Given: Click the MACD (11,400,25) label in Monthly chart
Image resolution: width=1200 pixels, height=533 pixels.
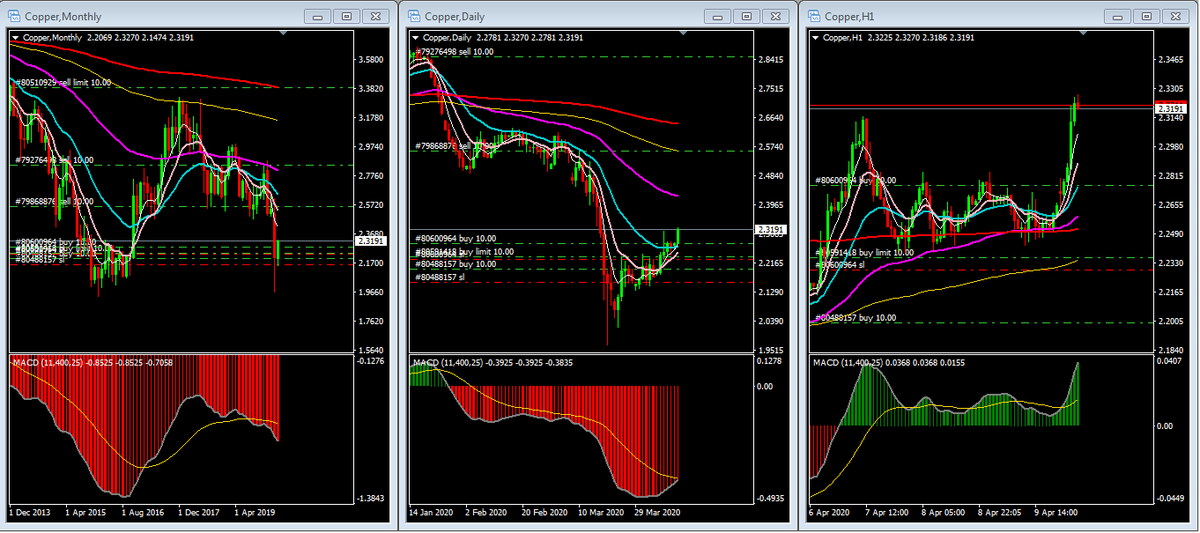Looking at the screenshot, I should [x=50, y=362].
